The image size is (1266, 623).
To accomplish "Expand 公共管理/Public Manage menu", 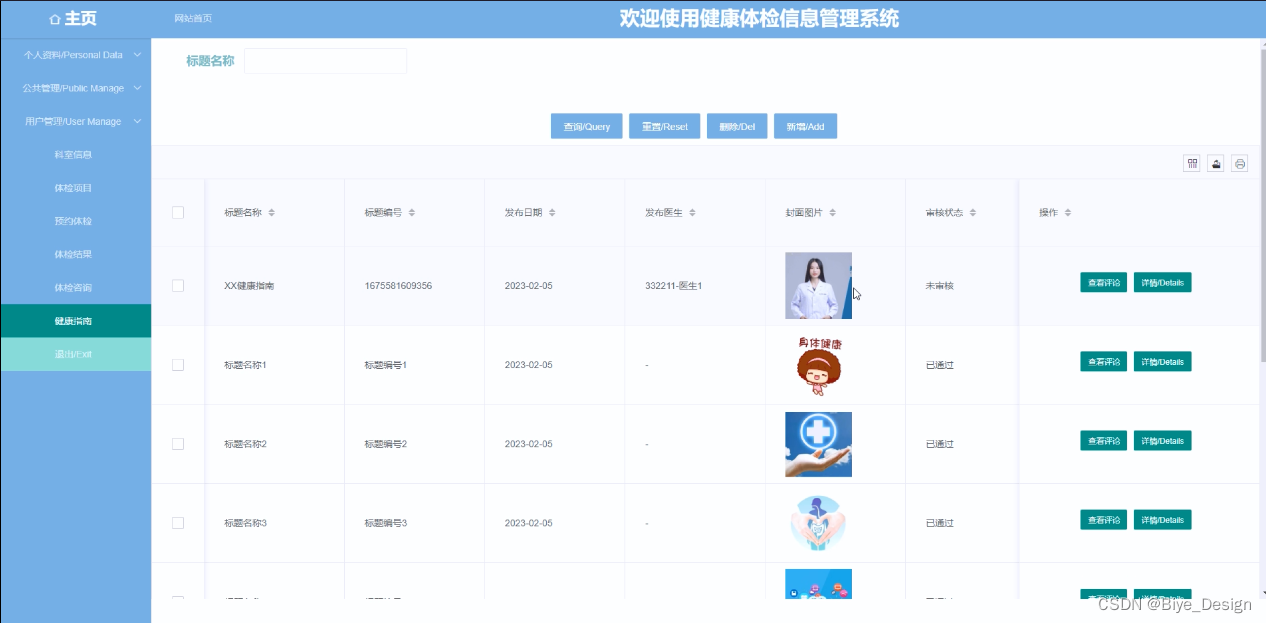I will pos(76,88).
